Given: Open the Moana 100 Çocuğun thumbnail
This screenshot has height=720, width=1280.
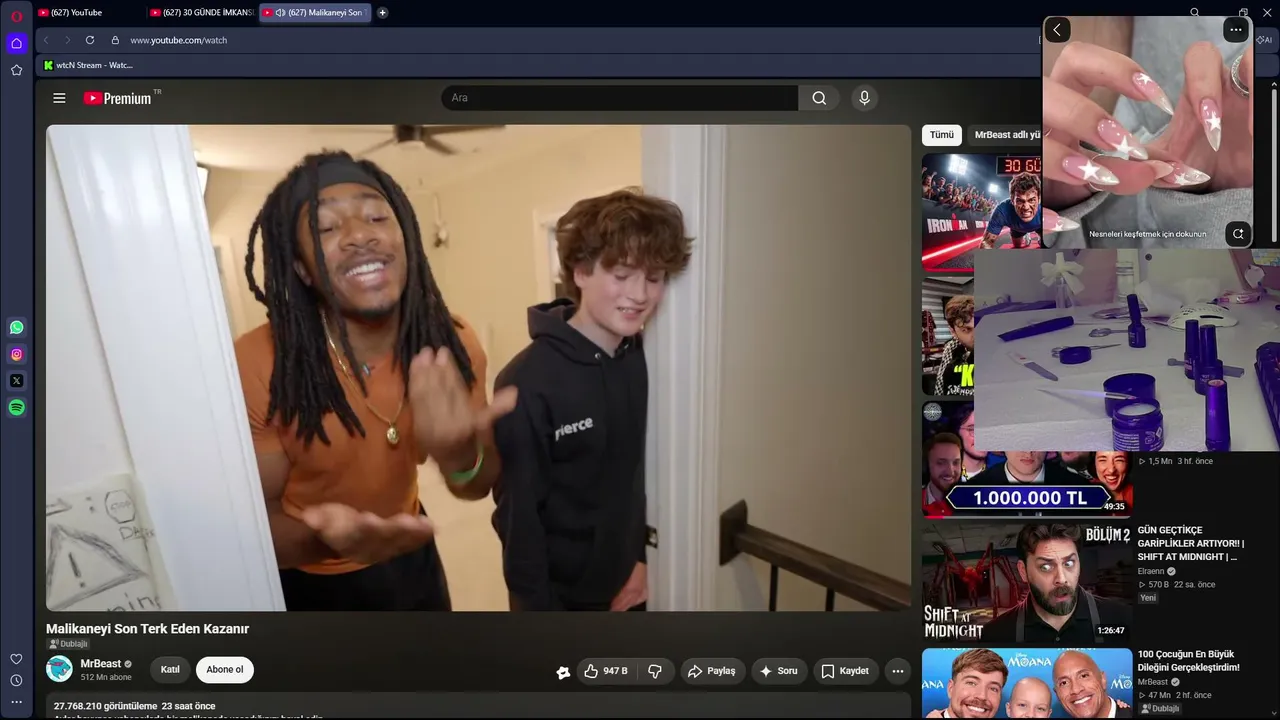Looking at the screenshot, I should (x=1027, y=684).
